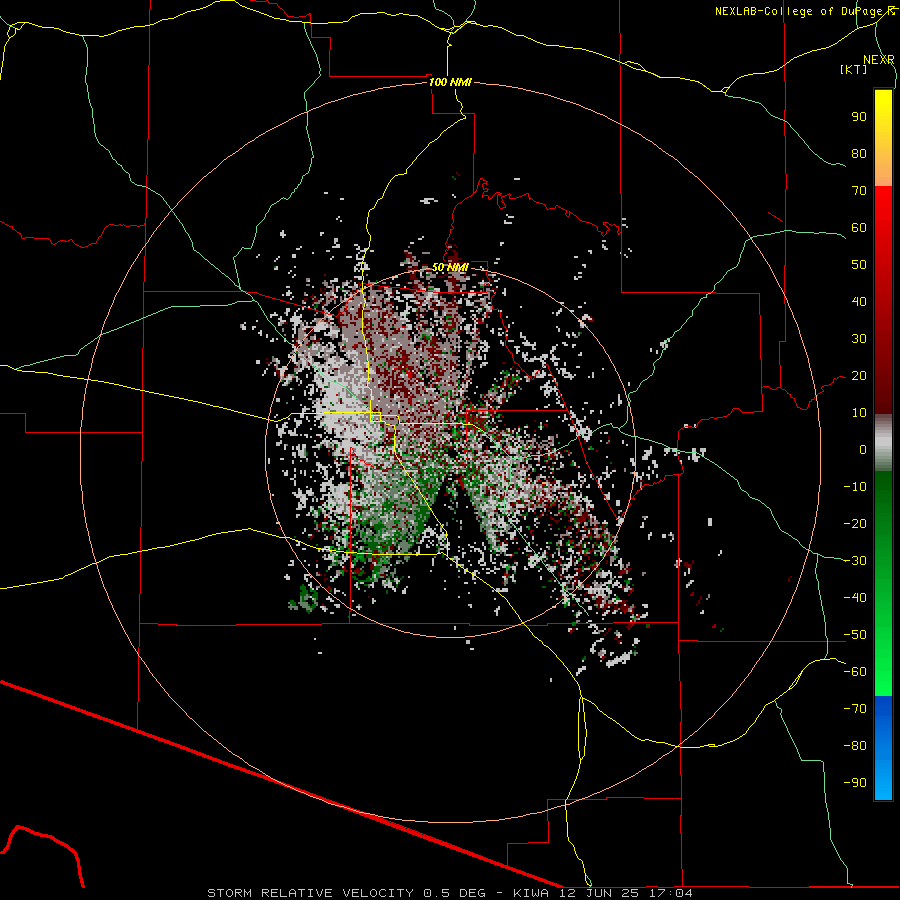Click the -90 knot scale label

[855, 783]
